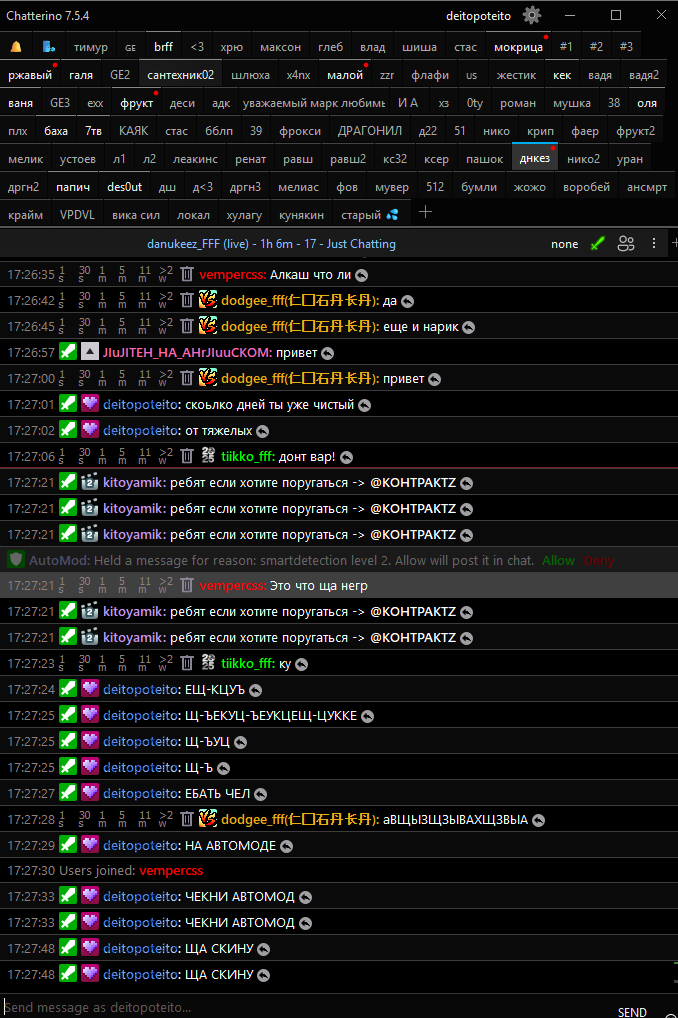Reply to the 'ЕБАТЬ ЧЕЛ' message via arrow icon
The image size is (678, 1018).
click(x=260, y=794)
